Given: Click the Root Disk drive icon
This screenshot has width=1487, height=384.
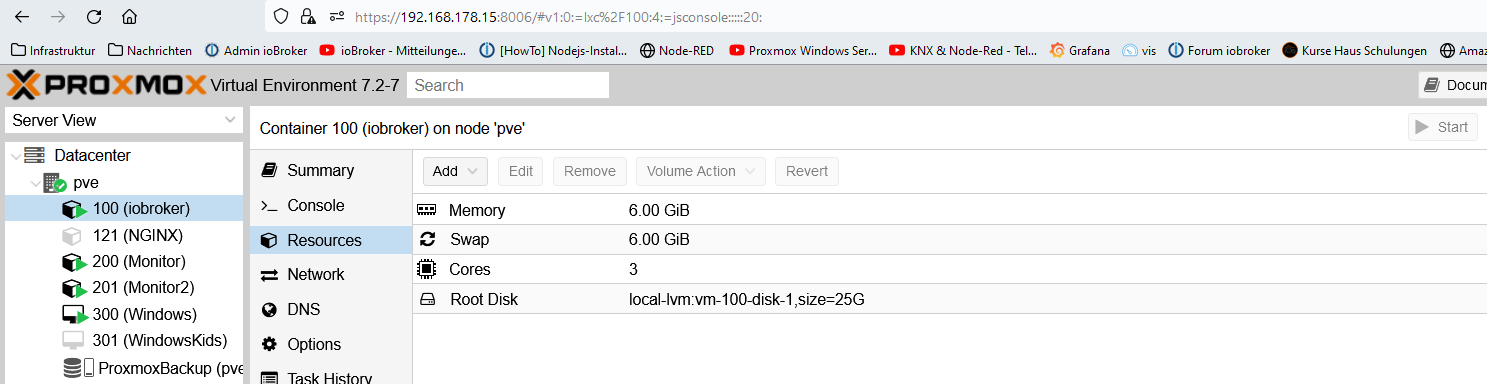Looking at the screenshot, I should click(427, 299).
